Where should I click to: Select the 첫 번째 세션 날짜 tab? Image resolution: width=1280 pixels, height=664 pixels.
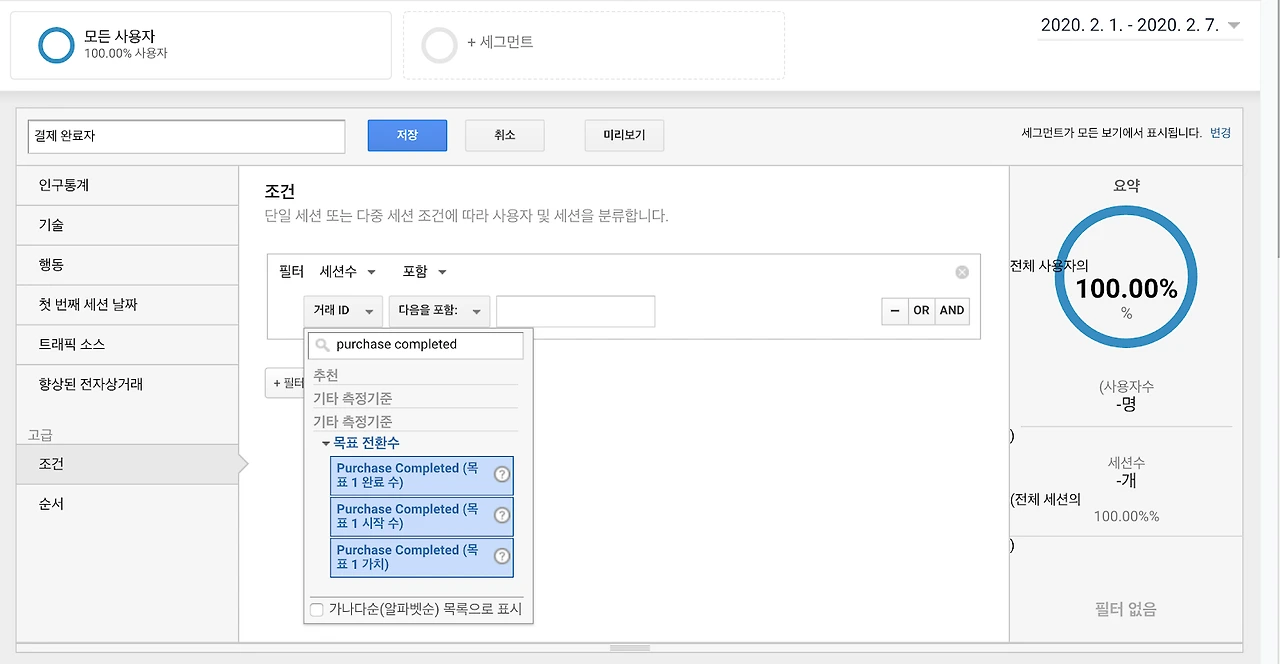pos(127,305)
